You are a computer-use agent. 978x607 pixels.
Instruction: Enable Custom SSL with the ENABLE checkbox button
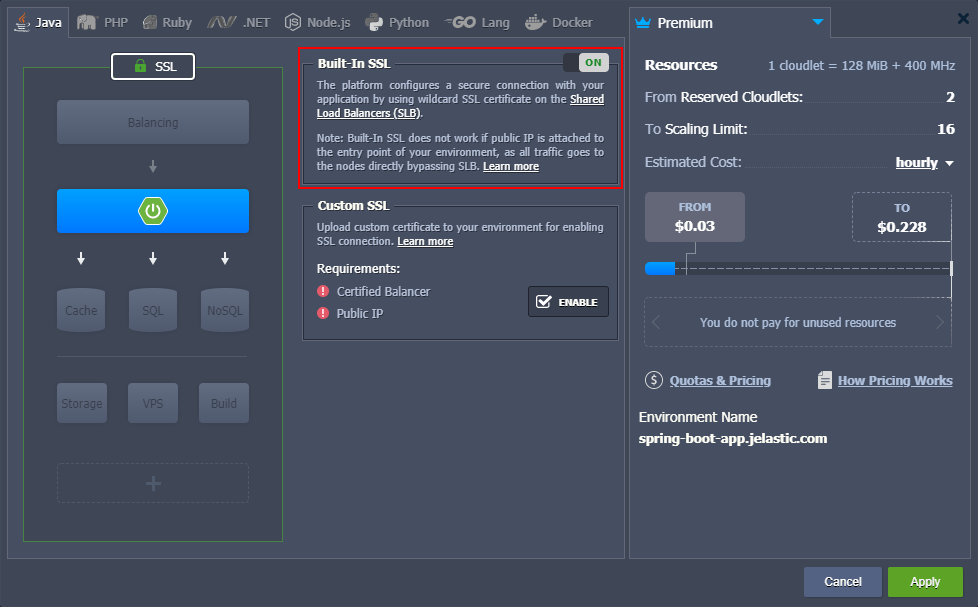coord(568,302)
